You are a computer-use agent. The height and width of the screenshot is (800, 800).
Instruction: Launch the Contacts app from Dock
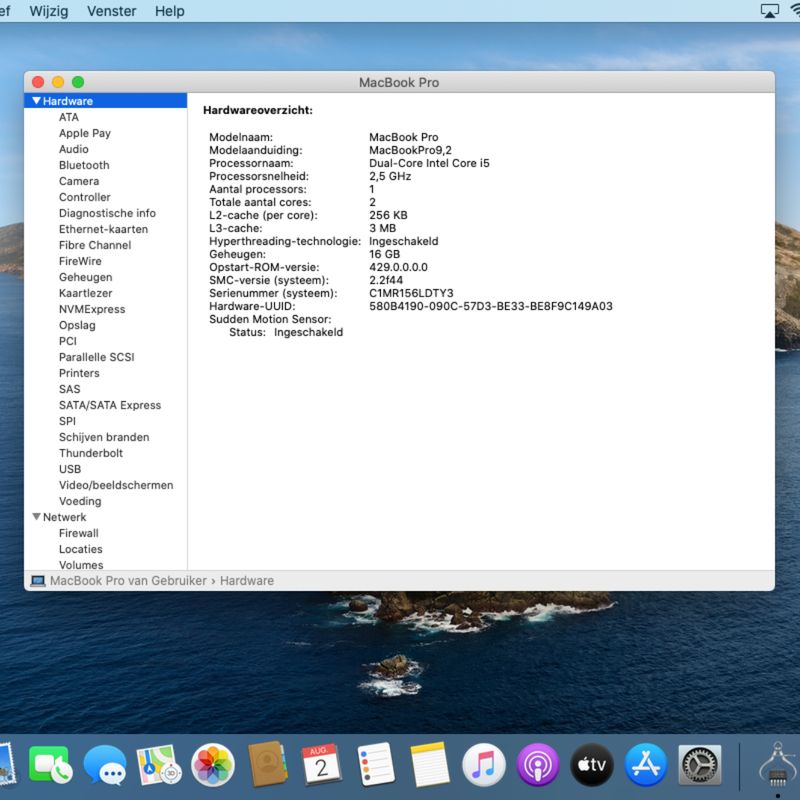coord(267,764)
